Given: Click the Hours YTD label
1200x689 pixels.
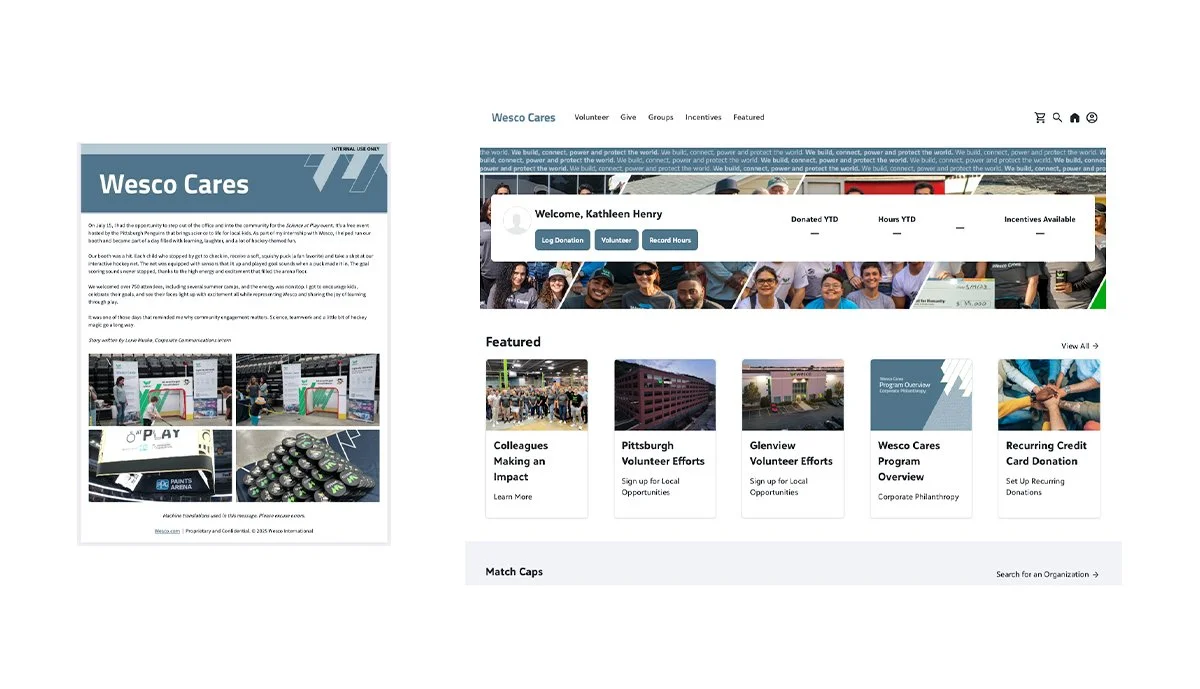Looking at the screenshot, I should pyautogui.click(x=897, y=220).
